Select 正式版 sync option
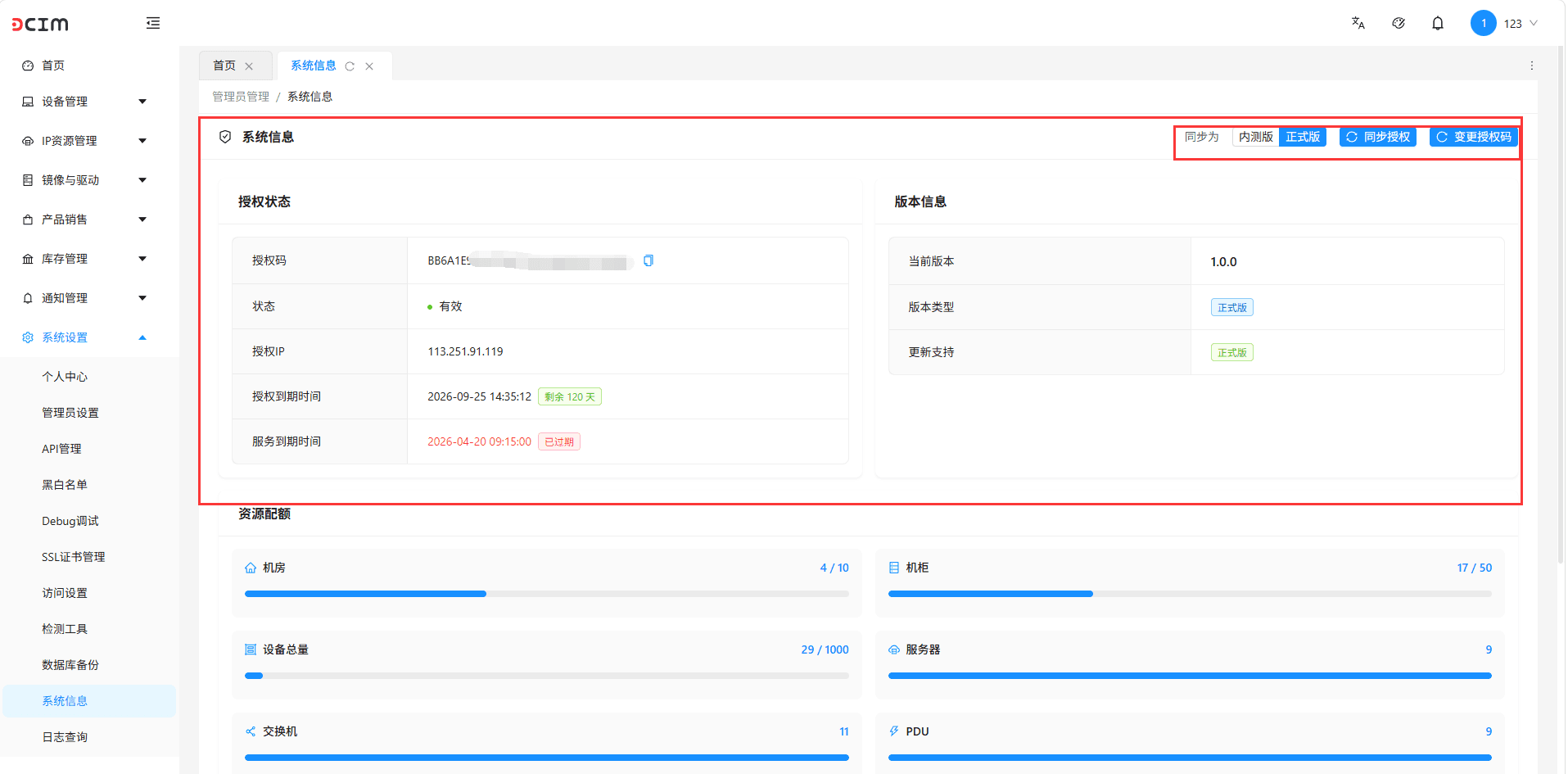1568x774 pixels. coord(1303,137)
